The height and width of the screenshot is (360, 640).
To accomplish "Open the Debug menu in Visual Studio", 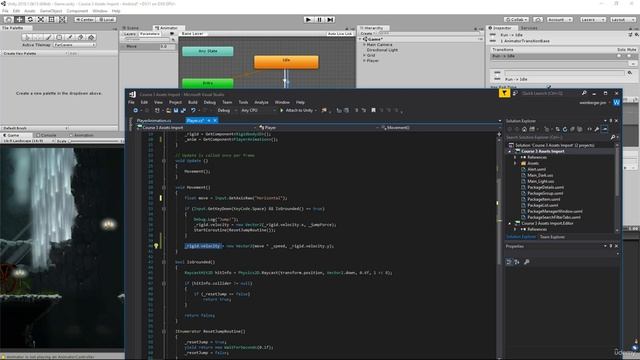I will pyautogui.click(x=210, y=102).
